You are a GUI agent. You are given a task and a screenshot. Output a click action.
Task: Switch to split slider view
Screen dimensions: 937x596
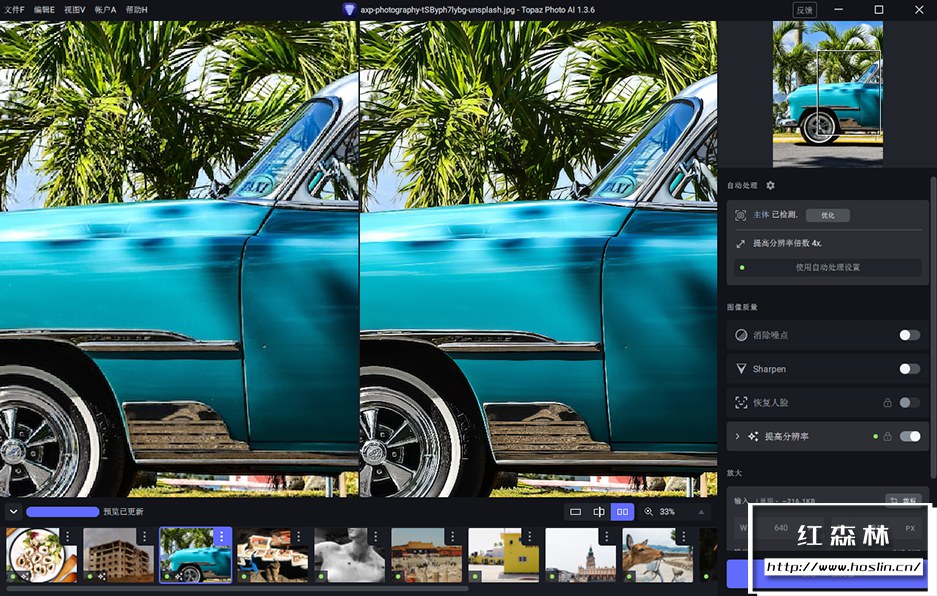tap(599, 512)
